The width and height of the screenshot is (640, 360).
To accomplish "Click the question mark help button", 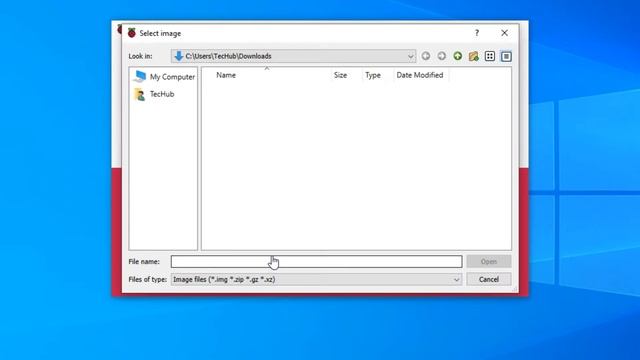I will pos(477,33).
